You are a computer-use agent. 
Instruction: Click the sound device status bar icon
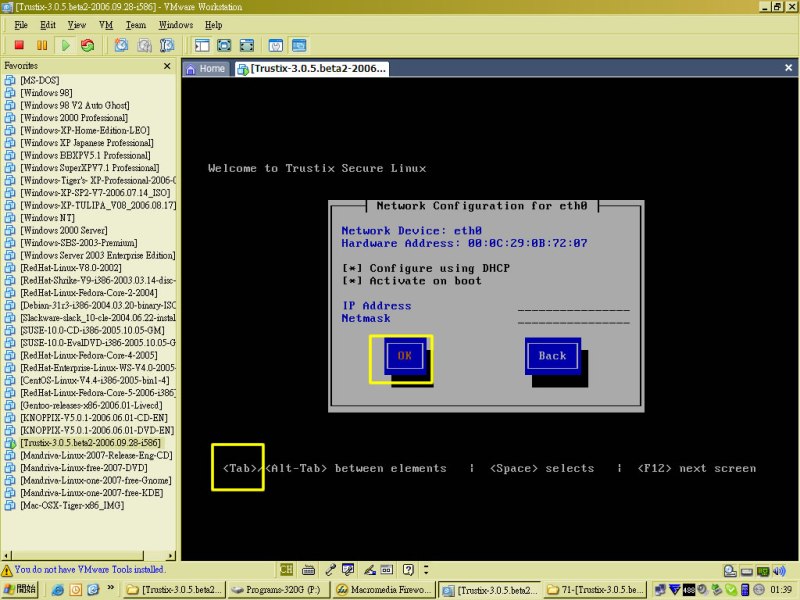[779, 571]
